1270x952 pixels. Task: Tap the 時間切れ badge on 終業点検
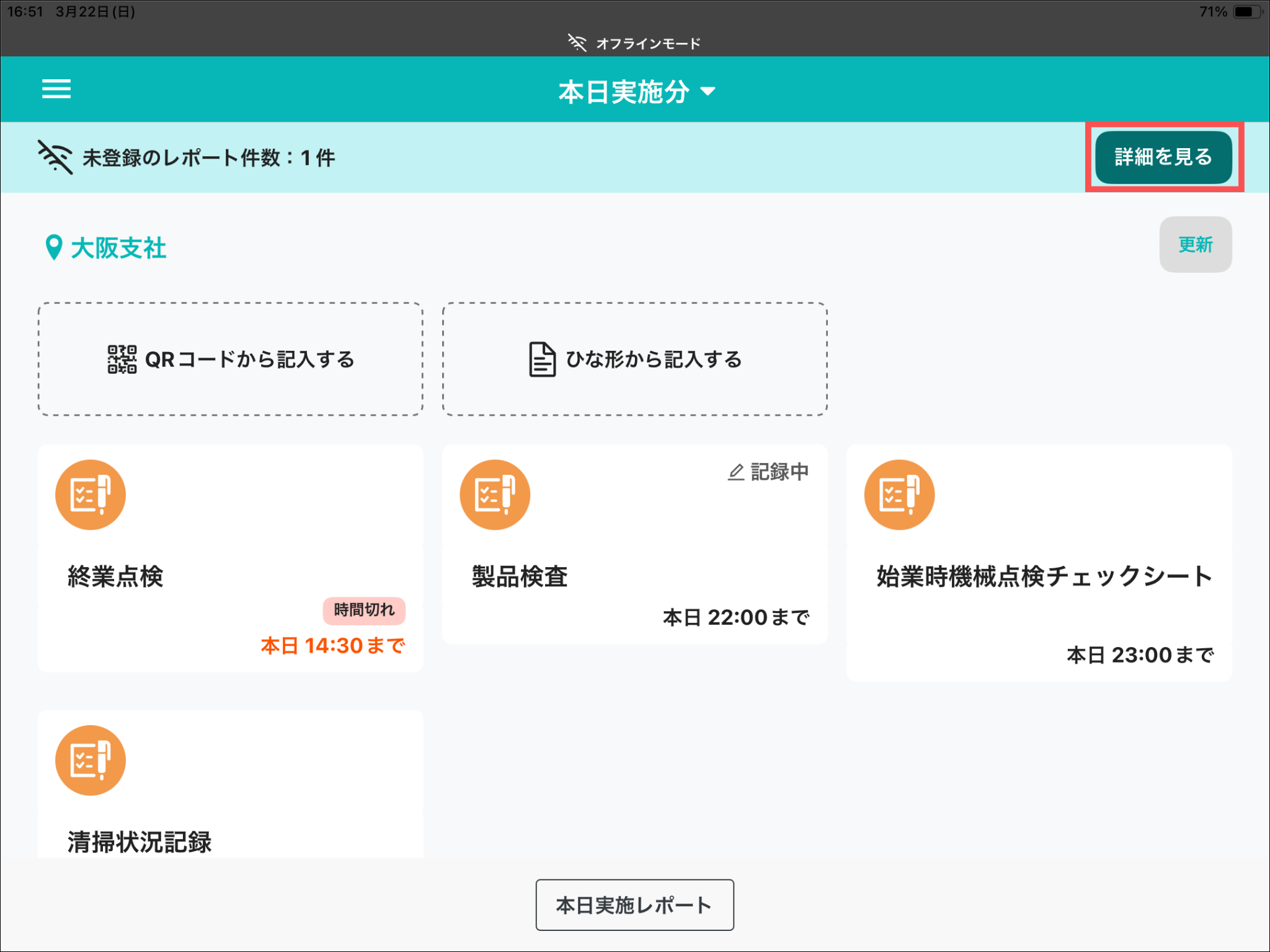pos(364,610)
